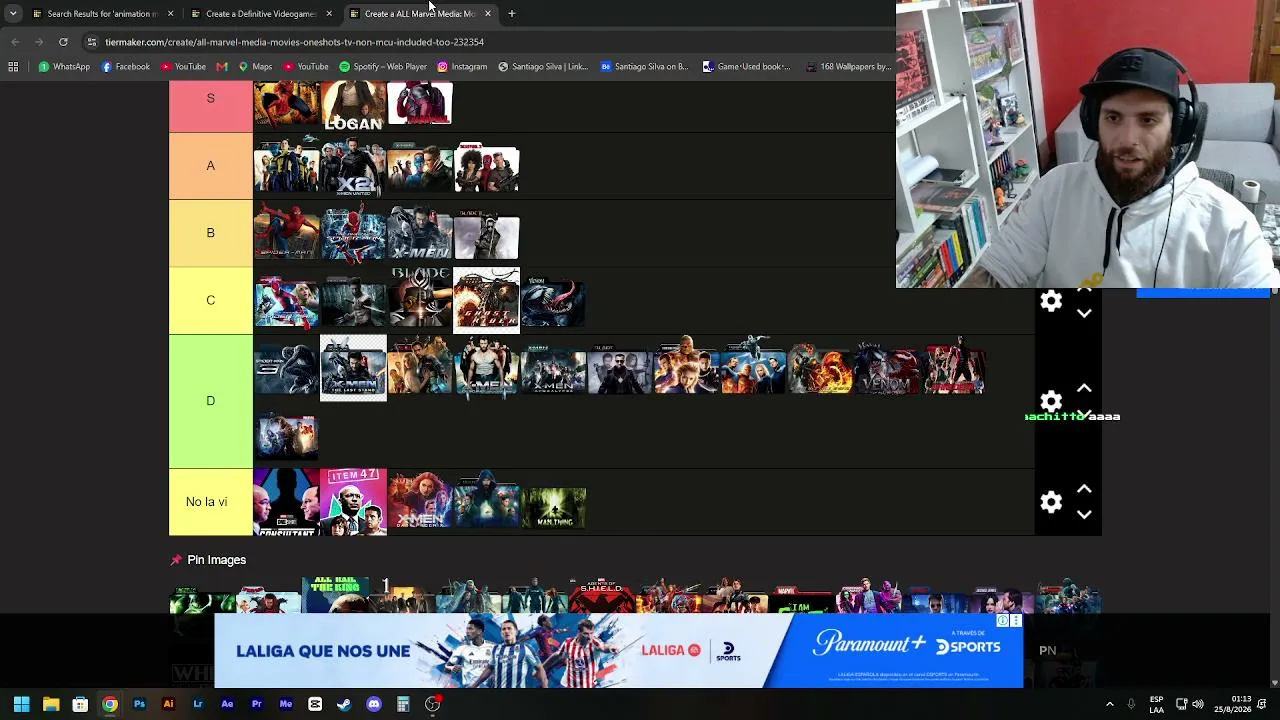Open settings gear for the C tier row
This screenshot has width=1280, height=720.
(1051, 301)
